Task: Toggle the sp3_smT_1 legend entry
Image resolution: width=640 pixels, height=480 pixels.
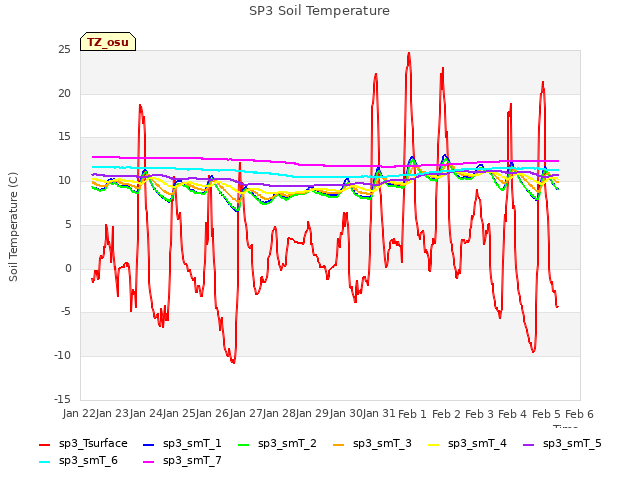Action: 182,444
